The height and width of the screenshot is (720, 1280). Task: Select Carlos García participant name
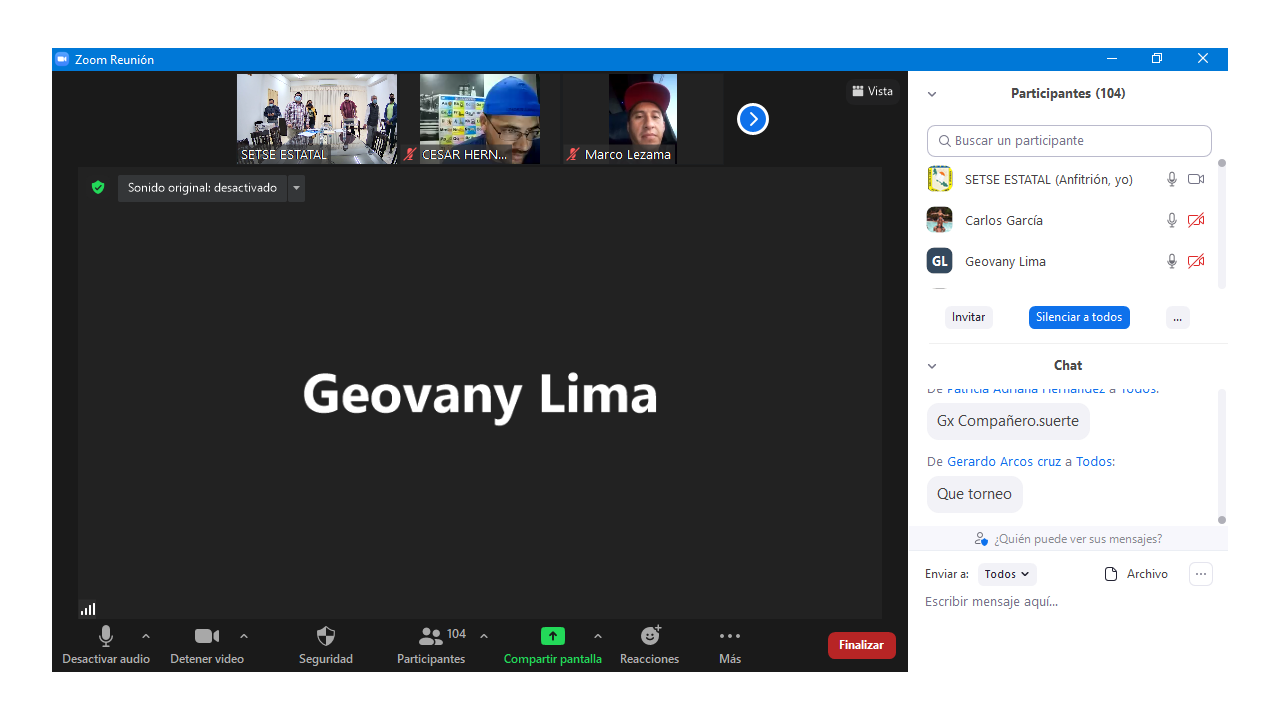1004,220
